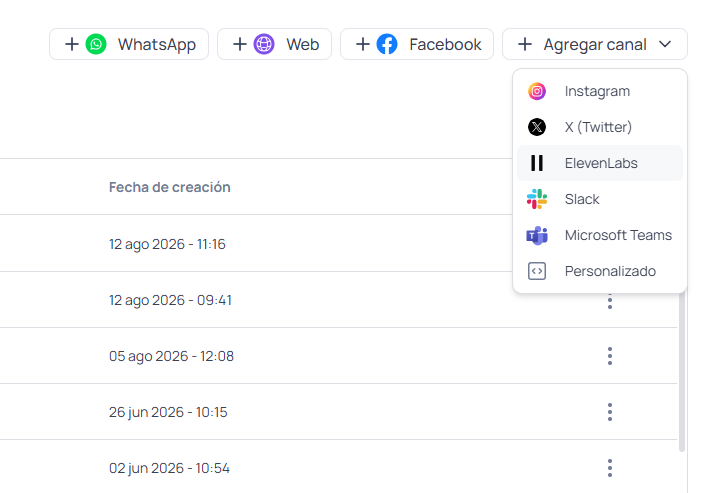Image resolution: width=707 pixels, height=493 pixels.
Task: Select Personalizado channel option
Action: tap(600, 271)
